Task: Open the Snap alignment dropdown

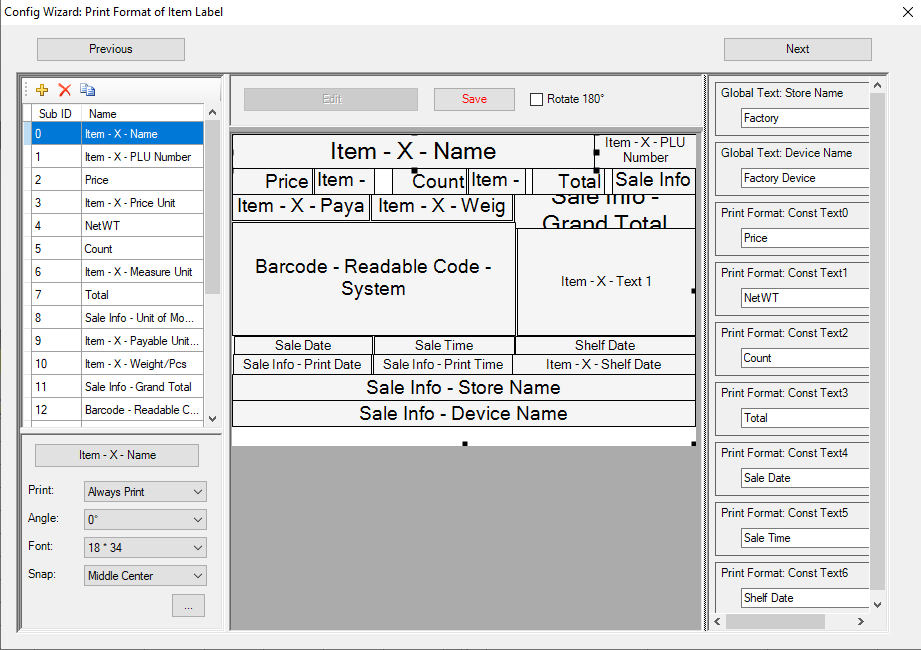Action: pyautogui.click(x=145, y=576)
